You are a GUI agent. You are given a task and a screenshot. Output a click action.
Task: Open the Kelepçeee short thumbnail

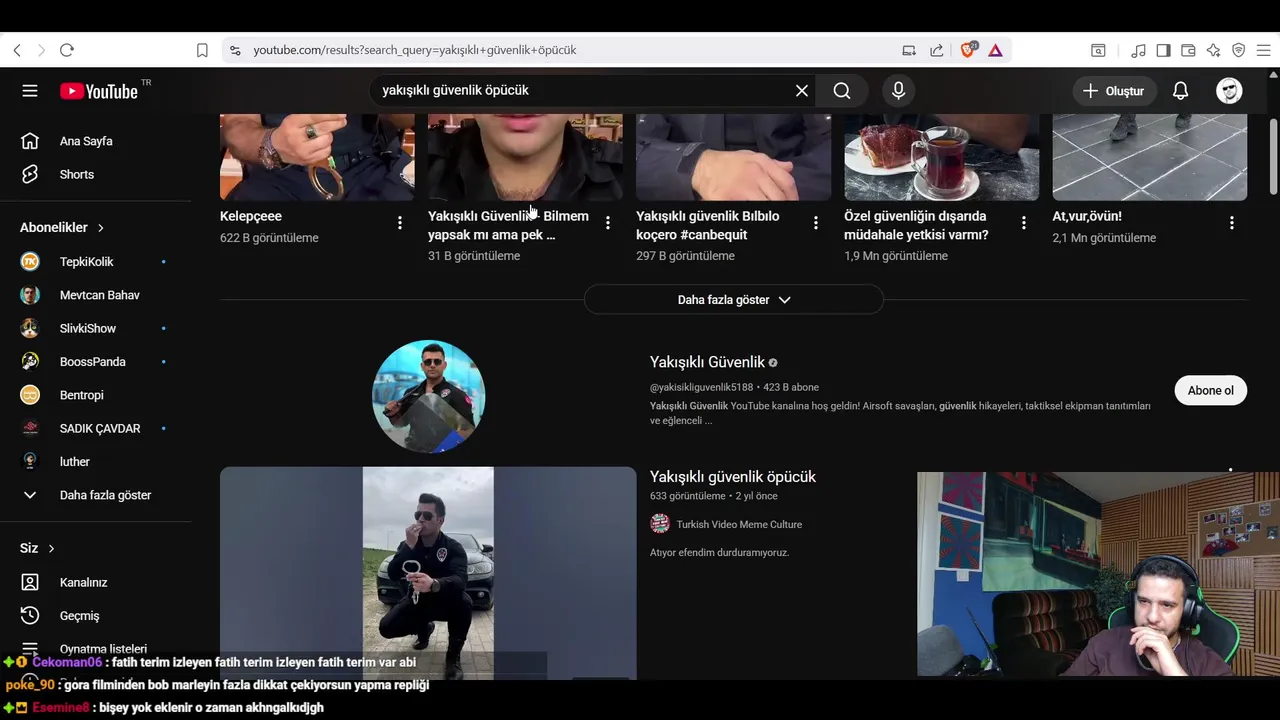(317, 157)
